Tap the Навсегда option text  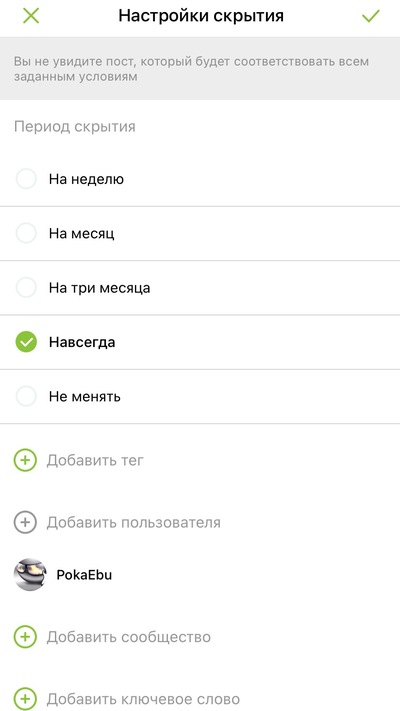coord(82,342)
